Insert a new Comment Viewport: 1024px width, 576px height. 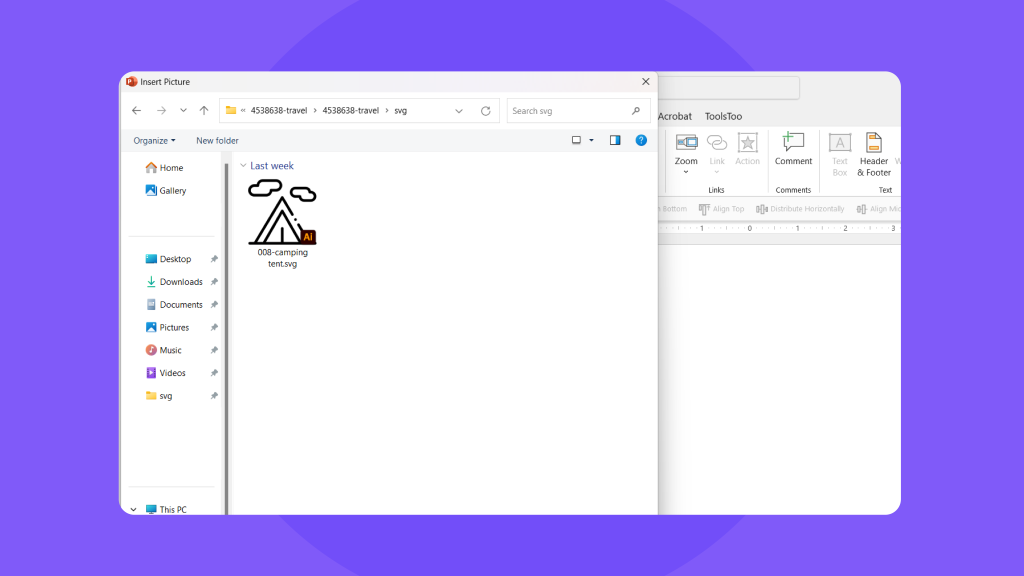tap(793, 150)
